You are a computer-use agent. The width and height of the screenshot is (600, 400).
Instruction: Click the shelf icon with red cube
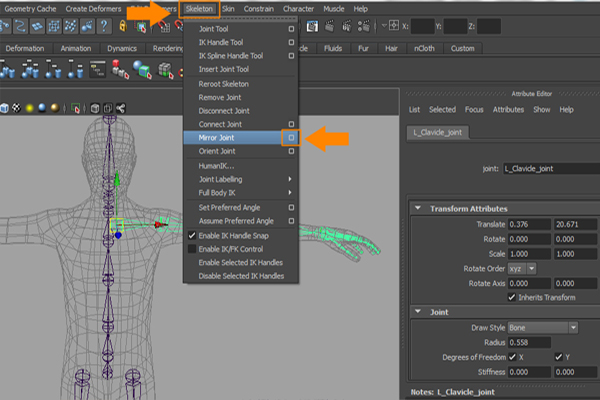pyautogui.click(x=120, y=70)
